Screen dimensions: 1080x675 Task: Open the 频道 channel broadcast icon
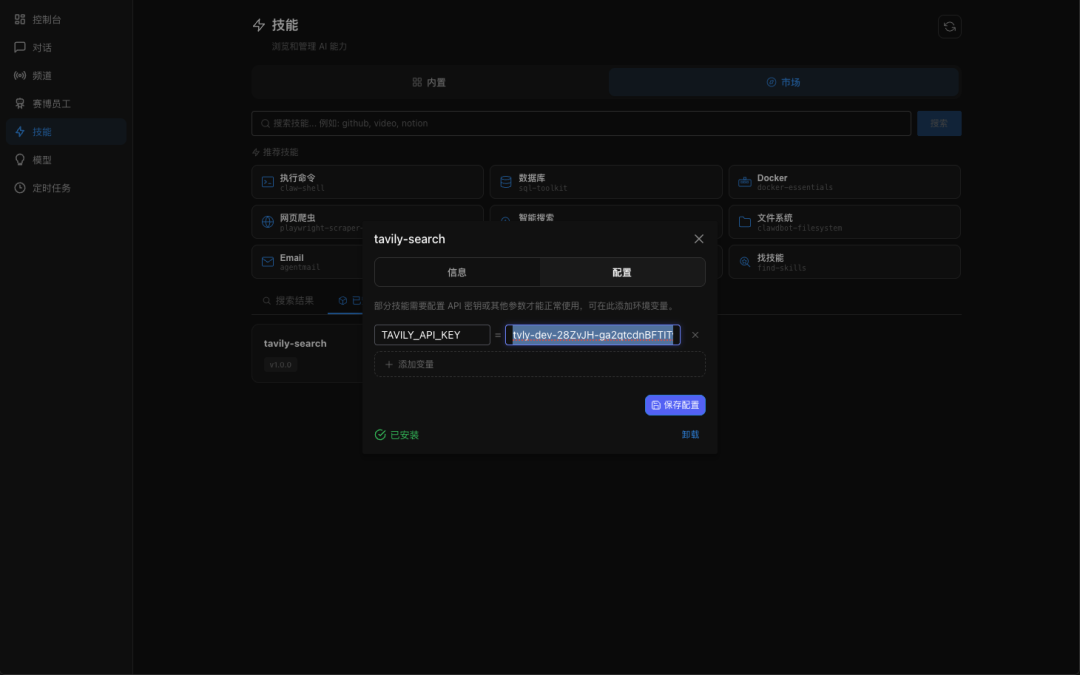tap(20, 76)
